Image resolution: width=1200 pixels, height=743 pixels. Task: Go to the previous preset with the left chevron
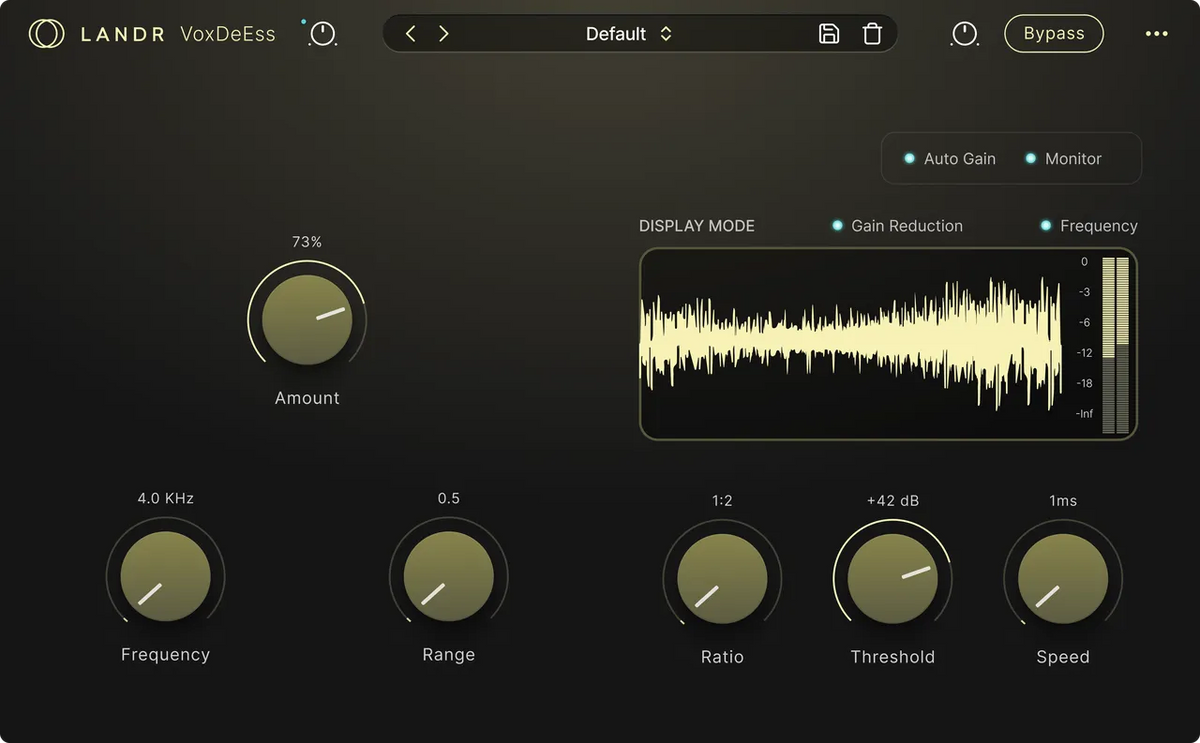coord(409,33)
